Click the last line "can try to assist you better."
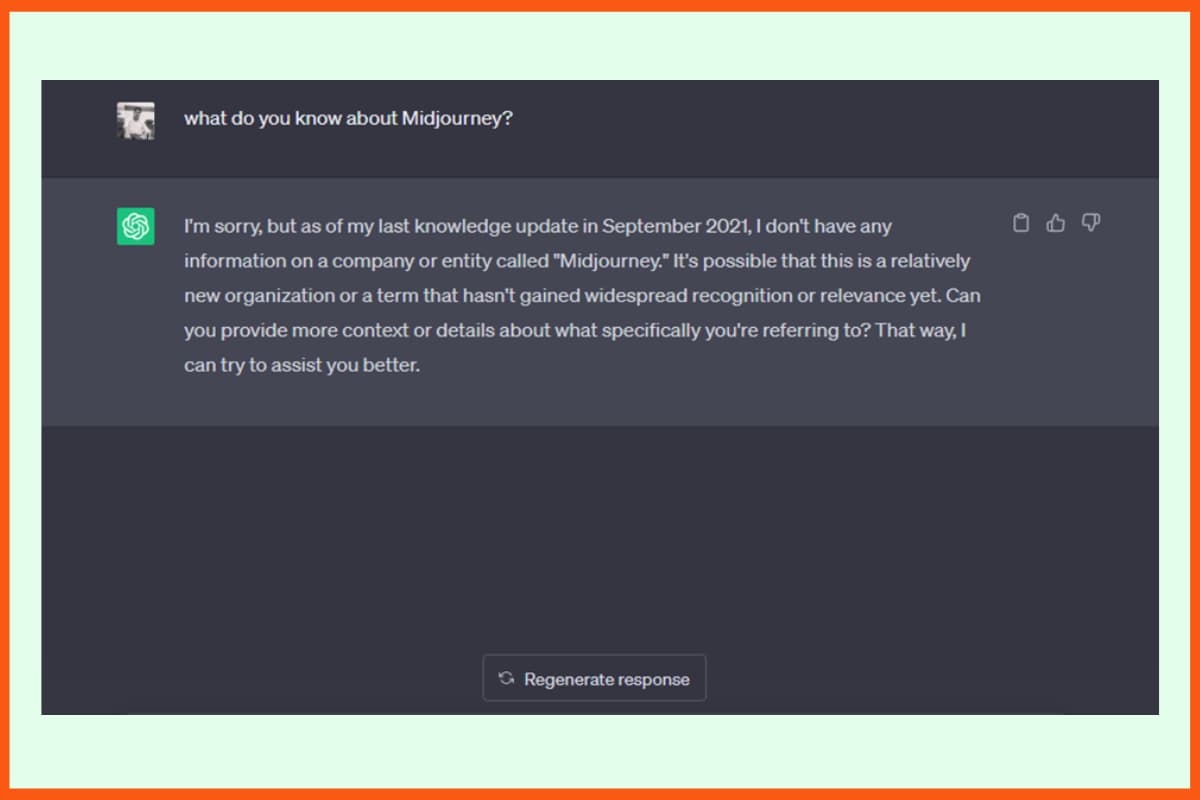The height and width of the screenshot is (800, 1200). click(301, 365)
